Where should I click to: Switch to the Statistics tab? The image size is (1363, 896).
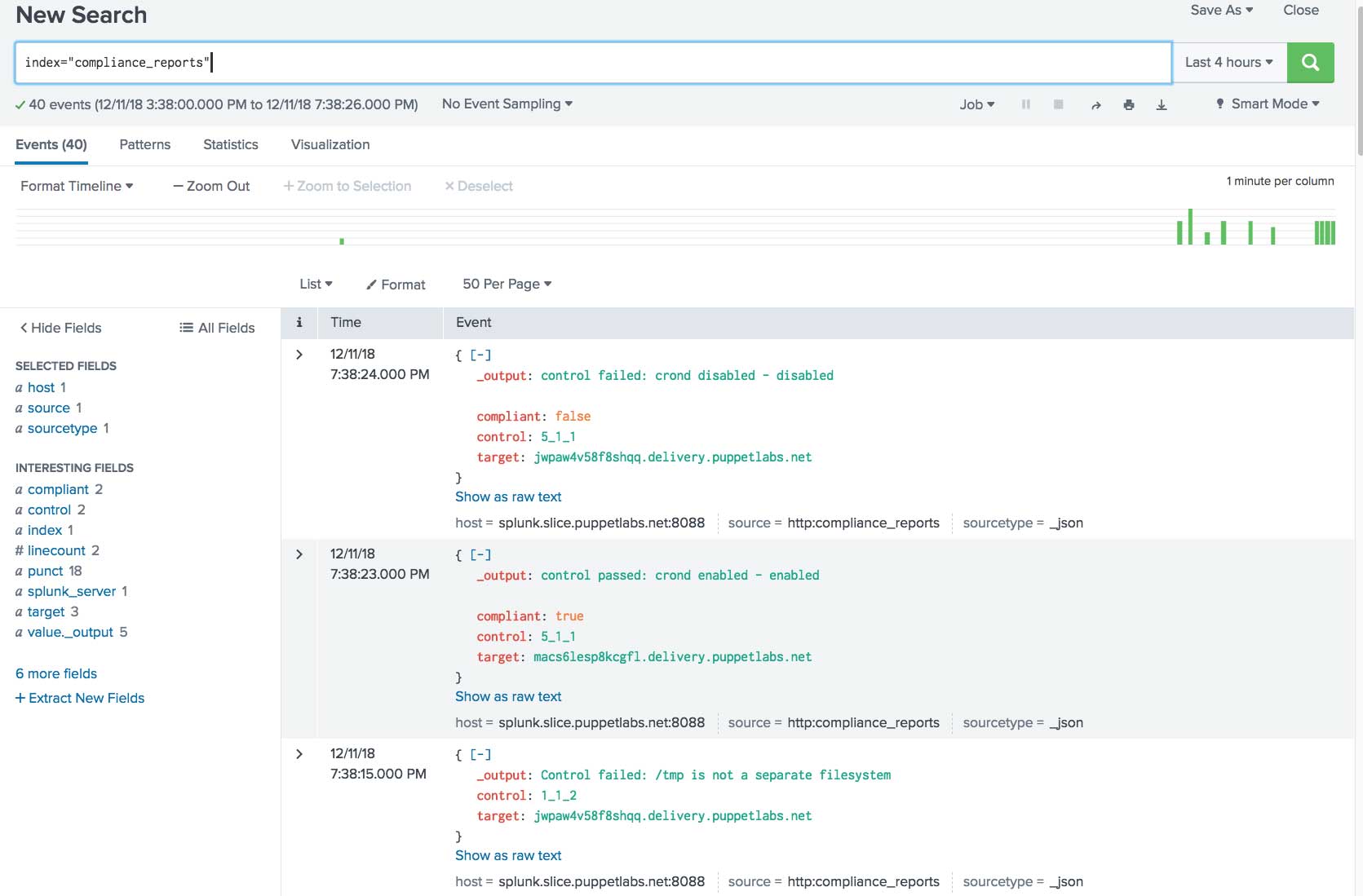tap(230, 144)
